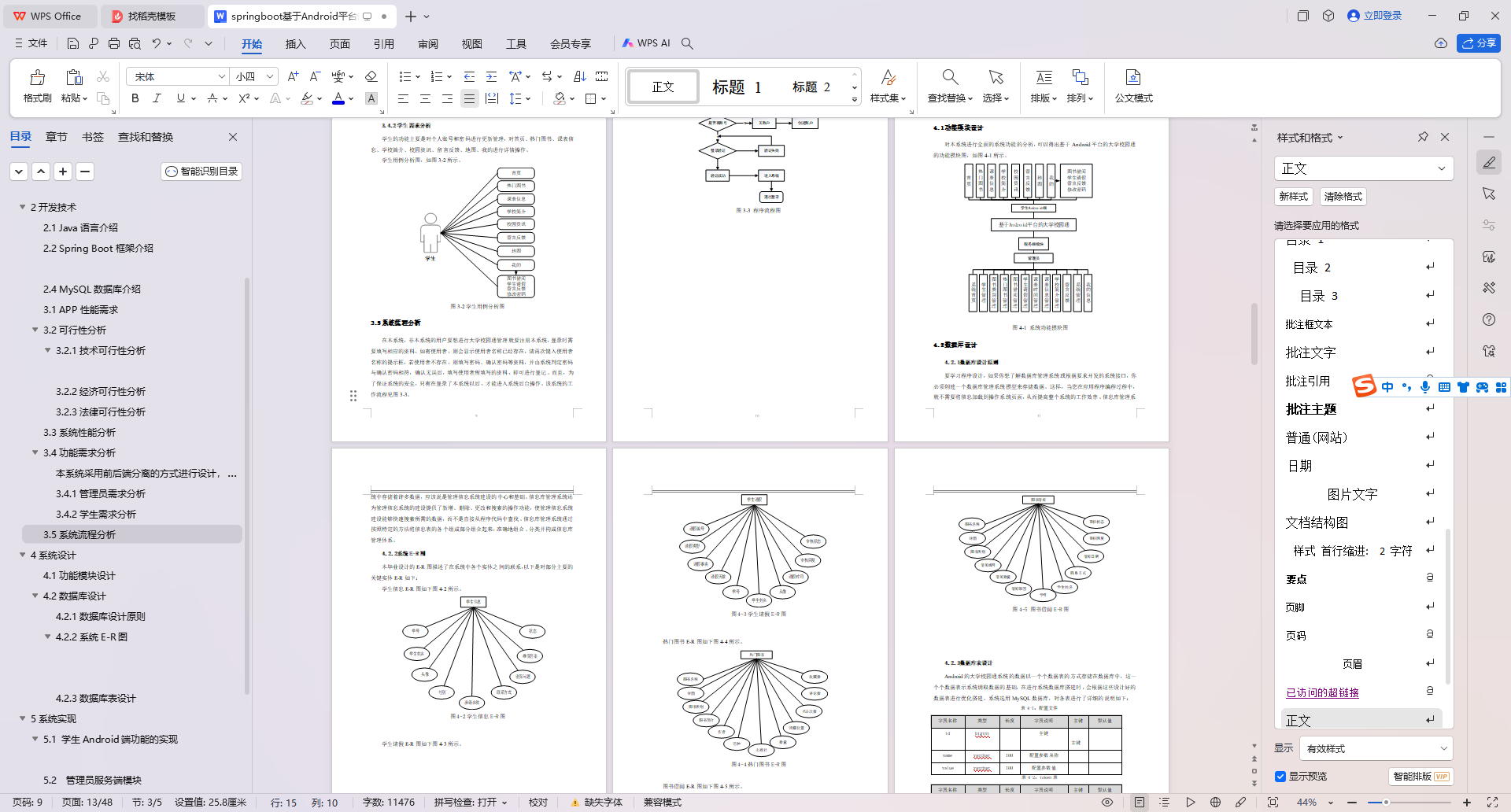This screenshot has width=1511, height=812.
Task: Open the Show valid styles dropdown
Action: click(1376, 748)
